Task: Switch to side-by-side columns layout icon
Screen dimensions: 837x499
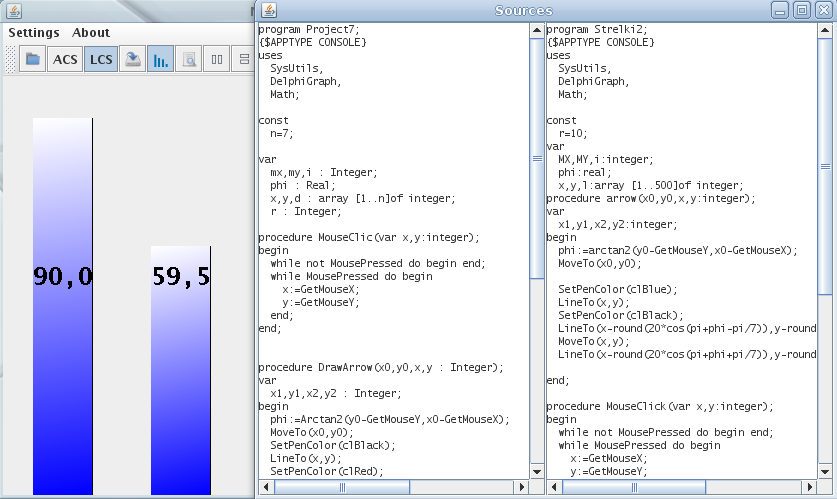Action: (217, 59)
